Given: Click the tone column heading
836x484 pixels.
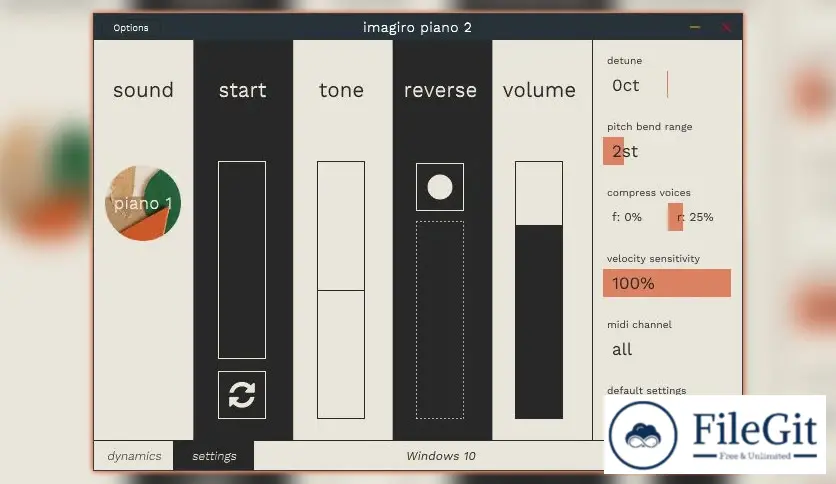Looking at the screenshot, I should (341, 90).
